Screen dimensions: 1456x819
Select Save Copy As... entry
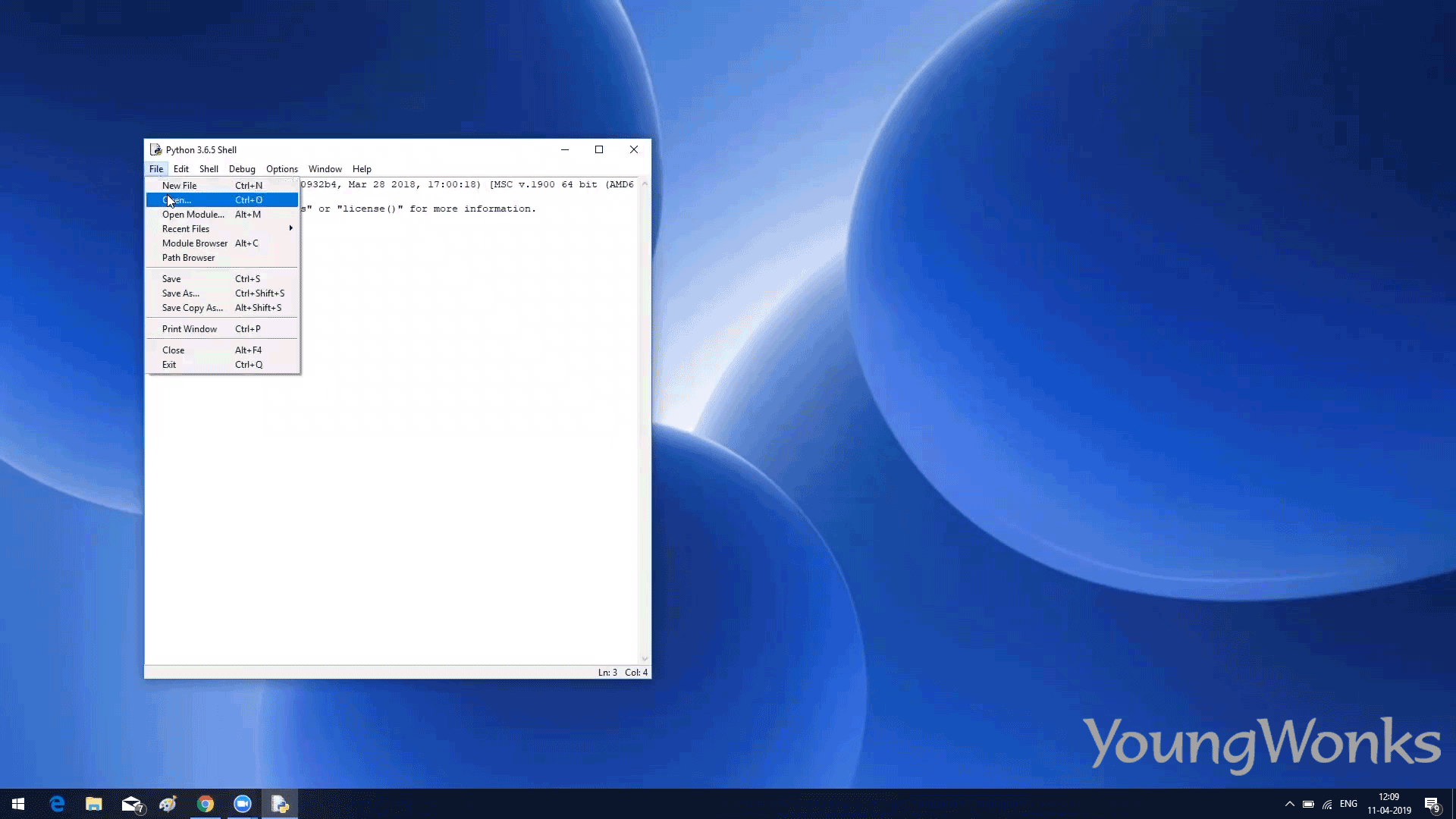pyautogui.click(x=221, y=308)
